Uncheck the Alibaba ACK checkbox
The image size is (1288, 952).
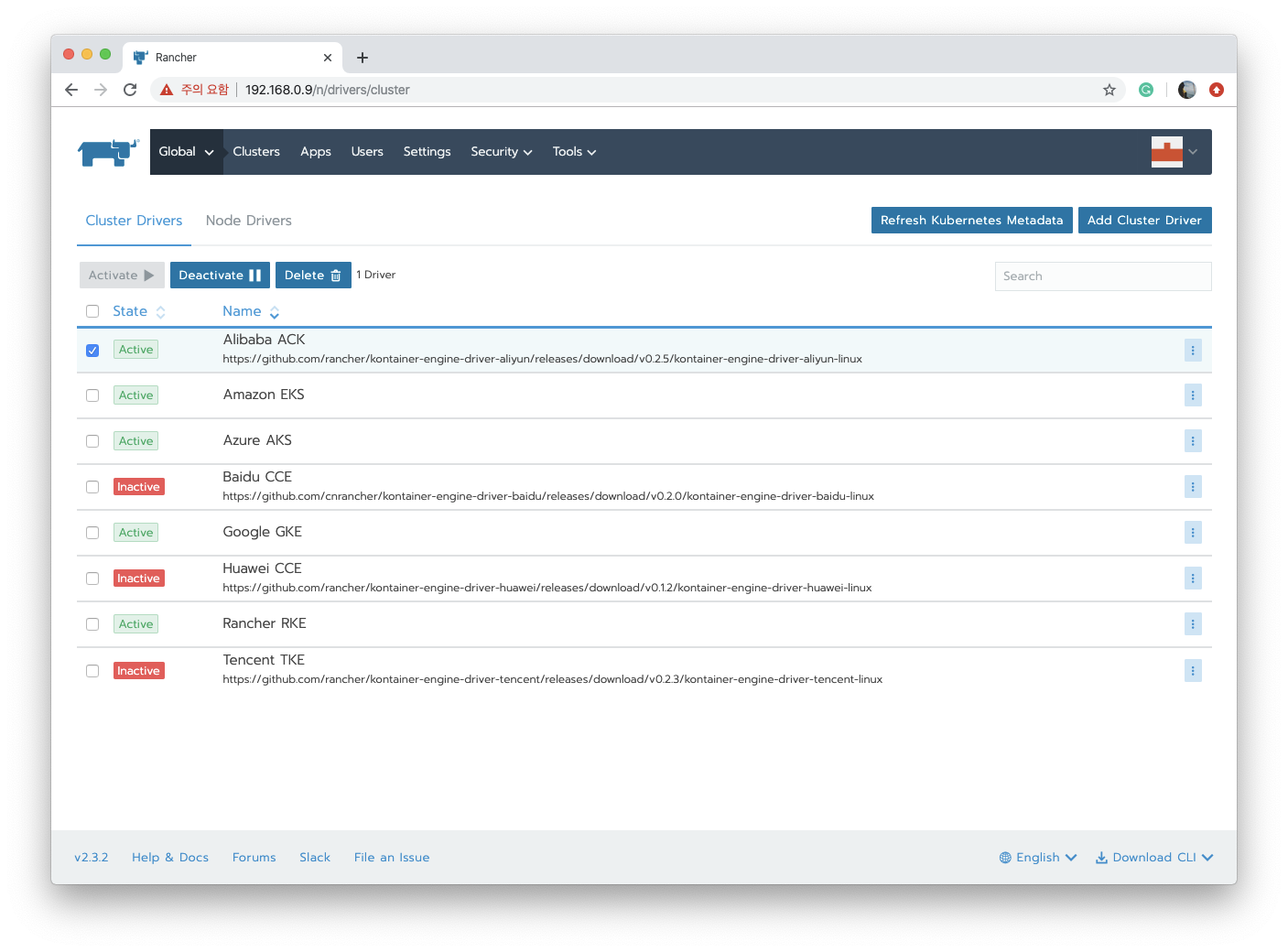[x=92, y=351]
